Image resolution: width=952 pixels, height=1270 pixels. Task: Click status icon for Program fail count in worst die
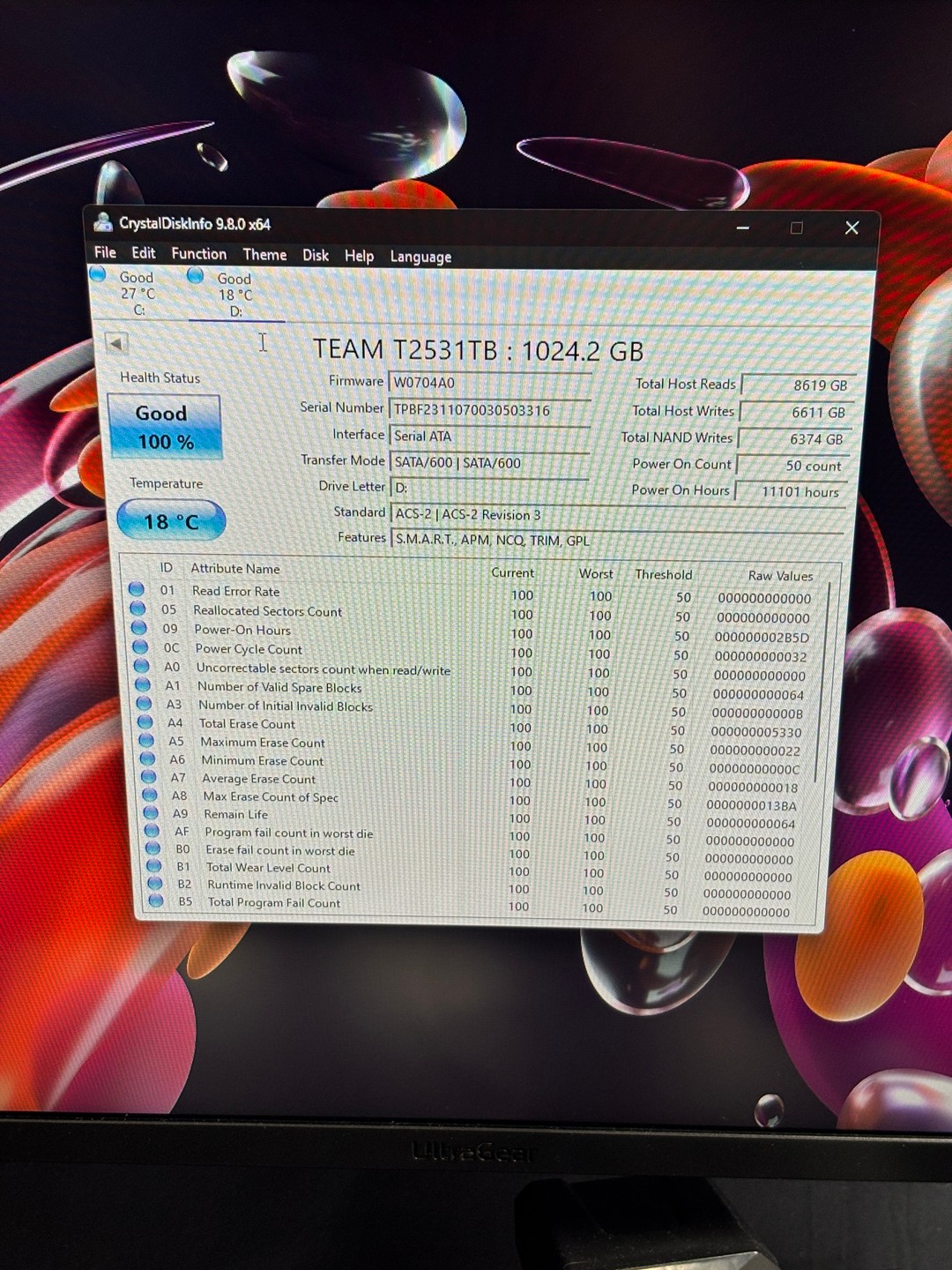tap(152, 831)
